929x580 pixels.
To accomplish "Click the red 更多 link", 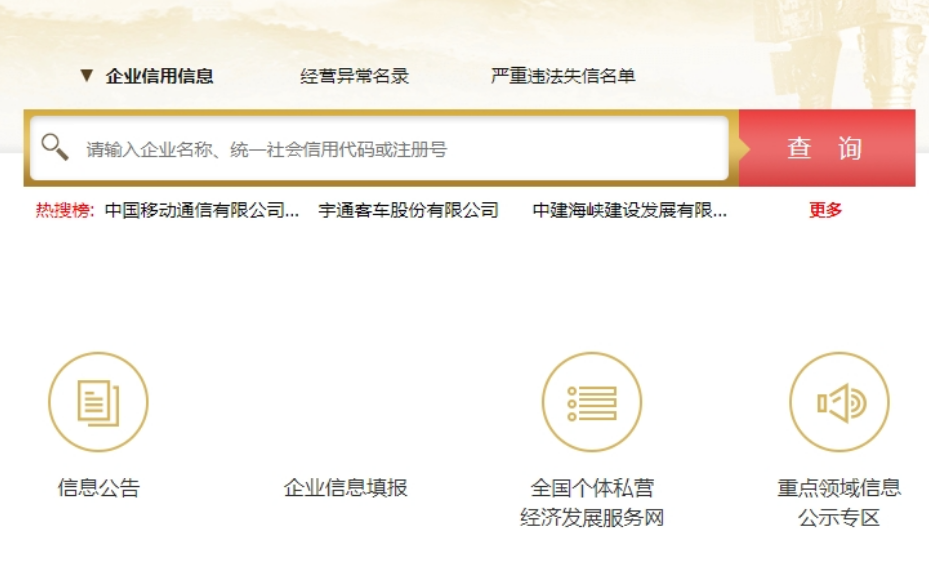I will pyautogui.click(x=826, y=210).
